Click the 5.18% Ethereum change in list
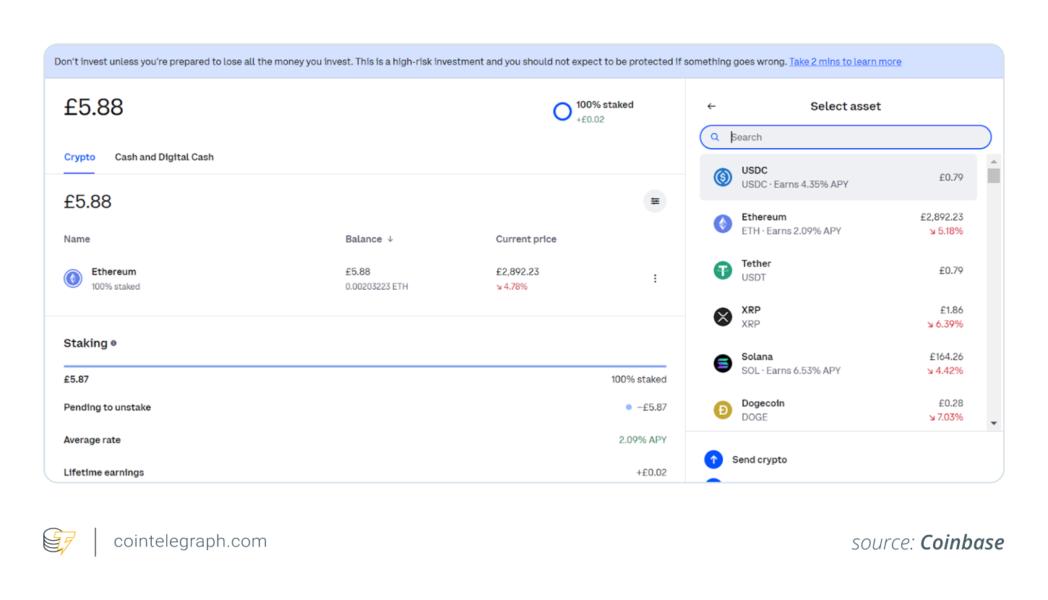1048x600 pixels. [946, 231]
